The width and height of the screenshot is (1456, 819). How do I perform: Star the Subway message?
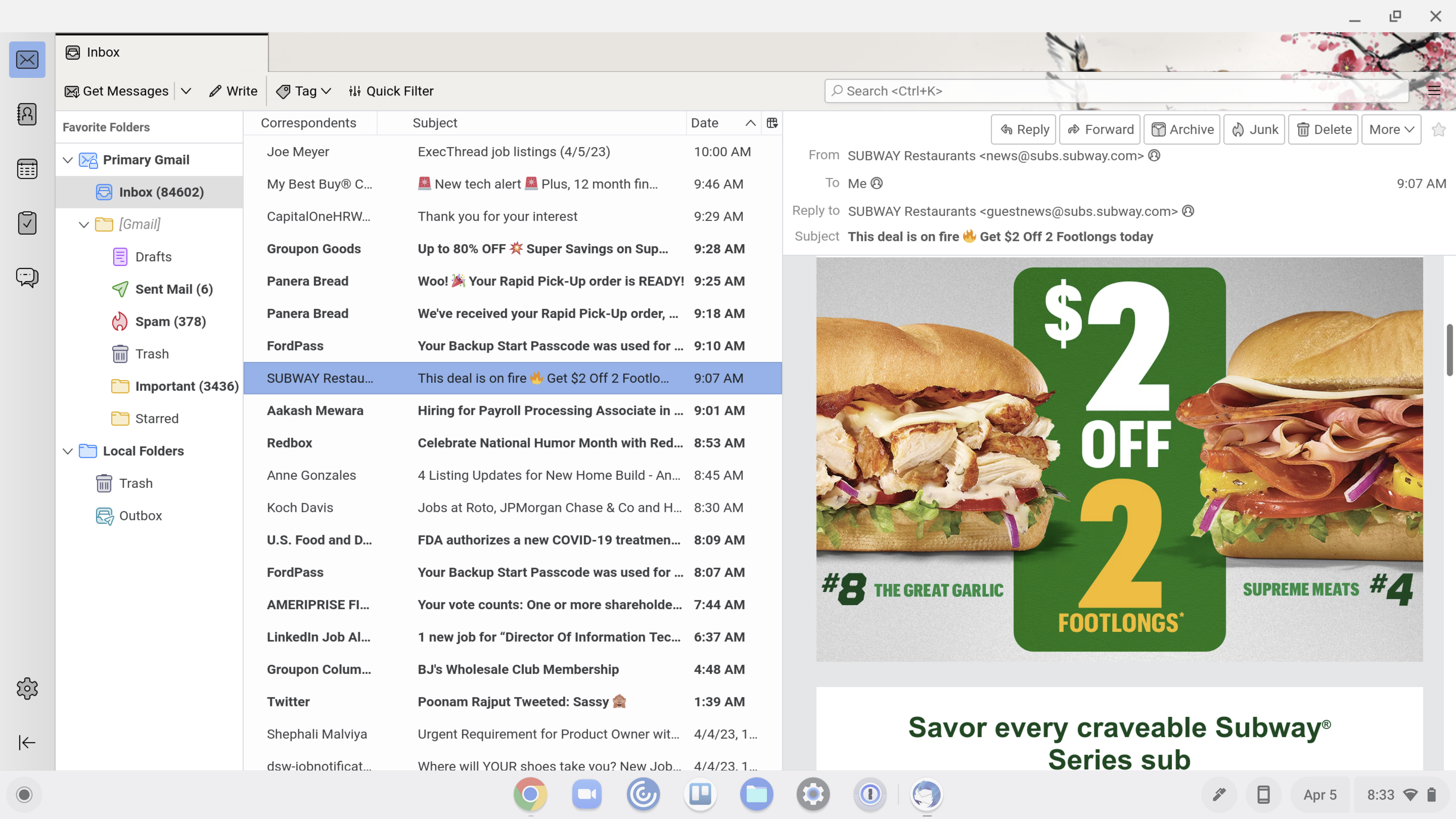pos(1439,129)
